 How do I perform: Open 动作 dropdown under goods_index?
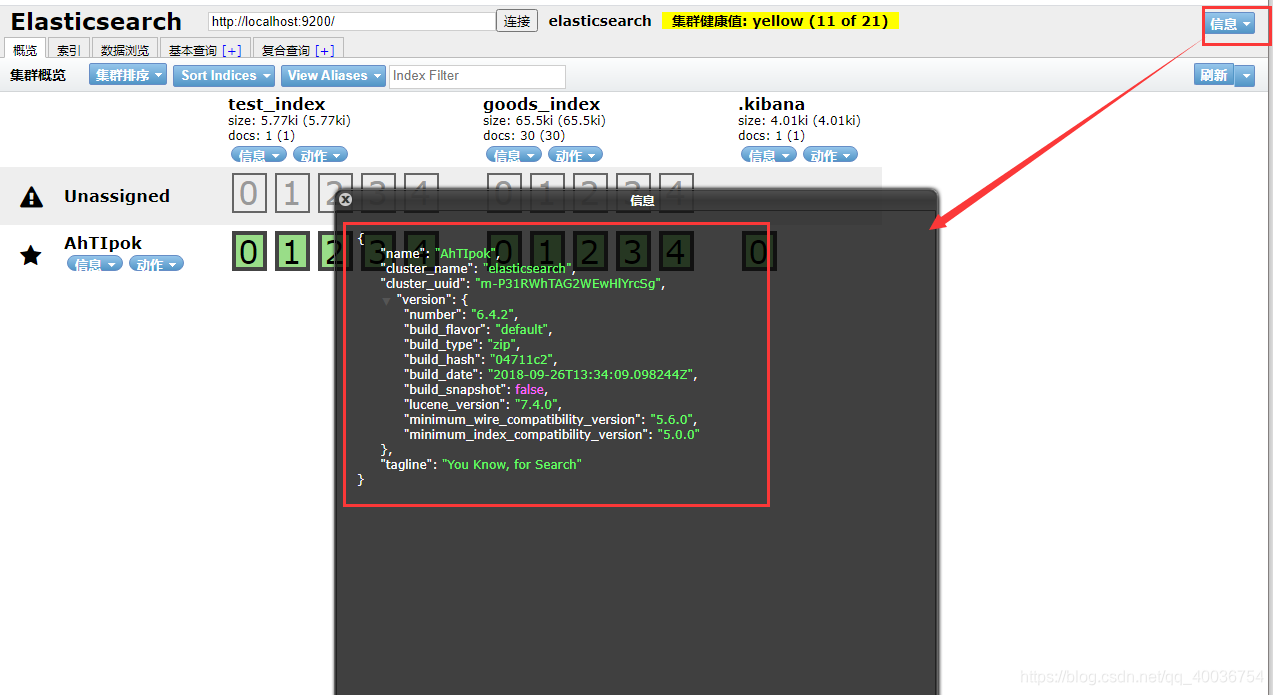(575, 155)
